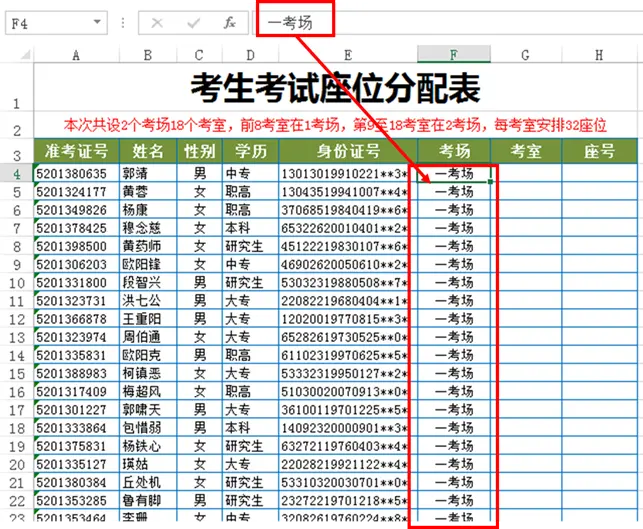Click the fill handle on cell F4
Screen dimensions: 643x529
pyautogui.click(x=490, y=182)
